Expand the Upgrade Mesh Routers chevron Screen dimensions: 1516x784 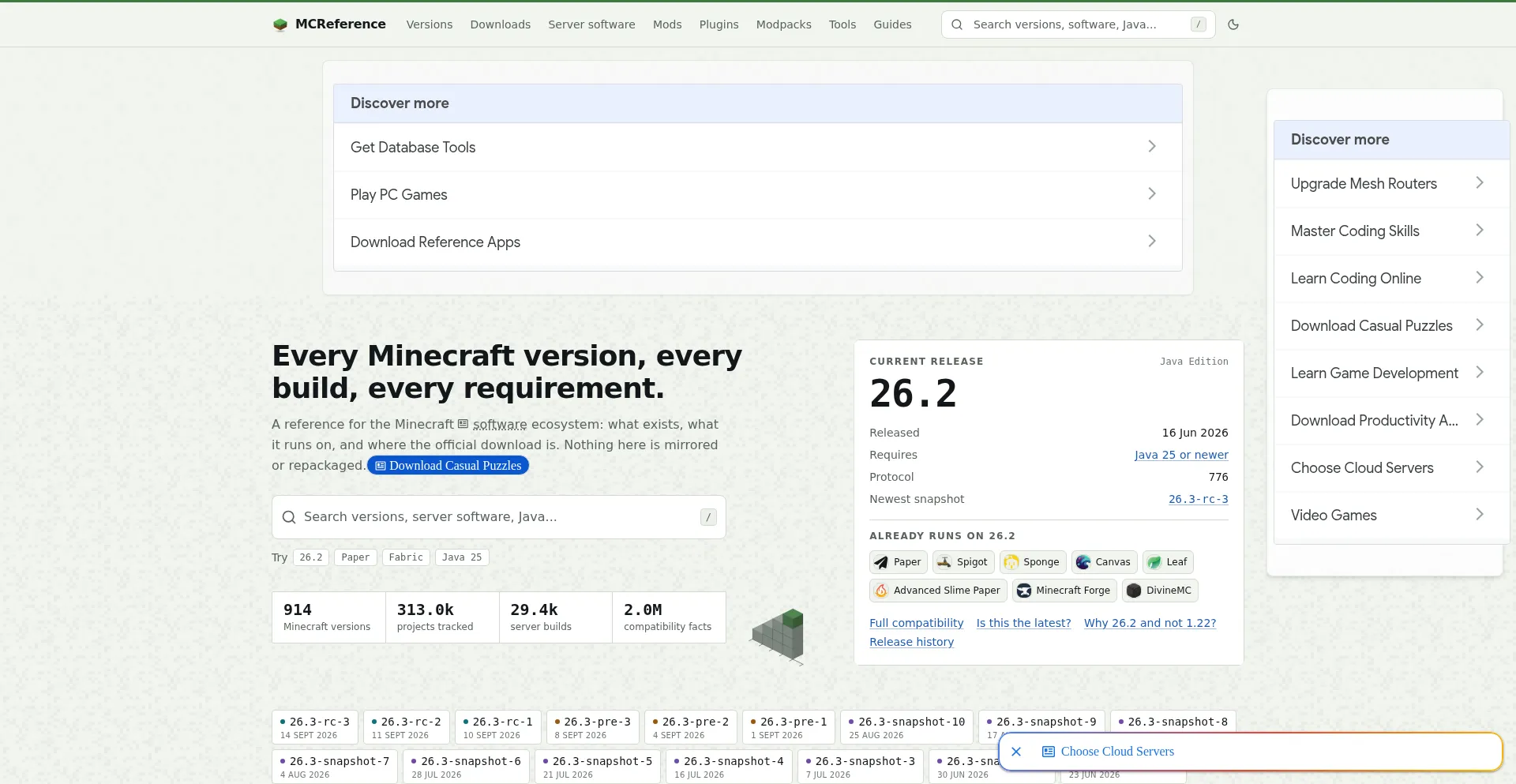(x=1480, y=183)
